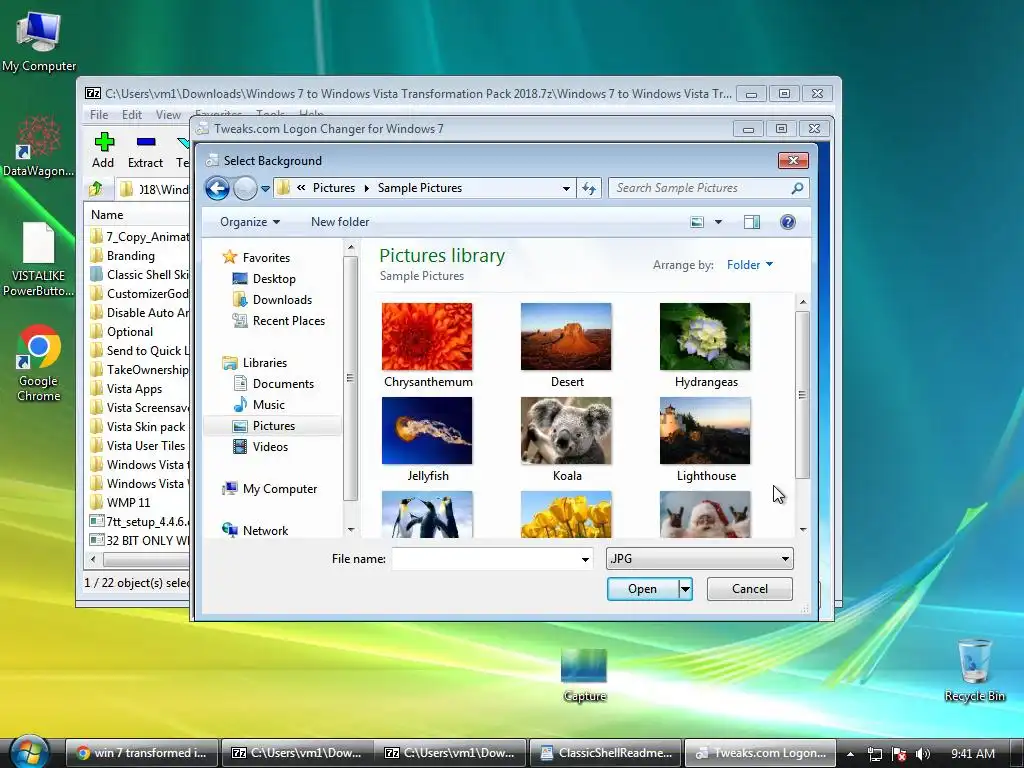The width and height of the screenshot is (1024, 768).
Task: Click the volume speaker tray icon
Action: point(923,754)
